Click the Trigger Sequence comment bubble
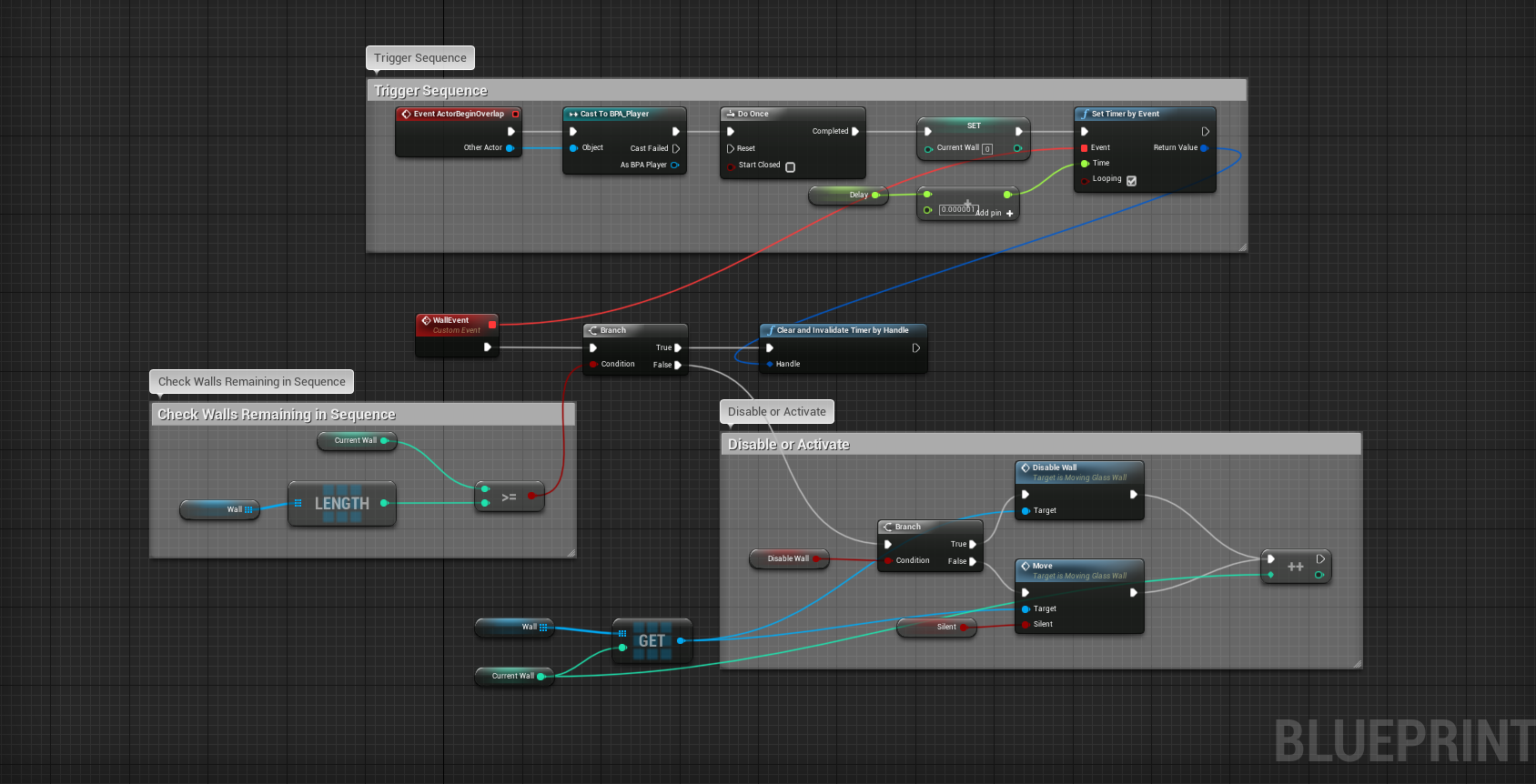Screen dimensions: 1536x784 (419, 57)
